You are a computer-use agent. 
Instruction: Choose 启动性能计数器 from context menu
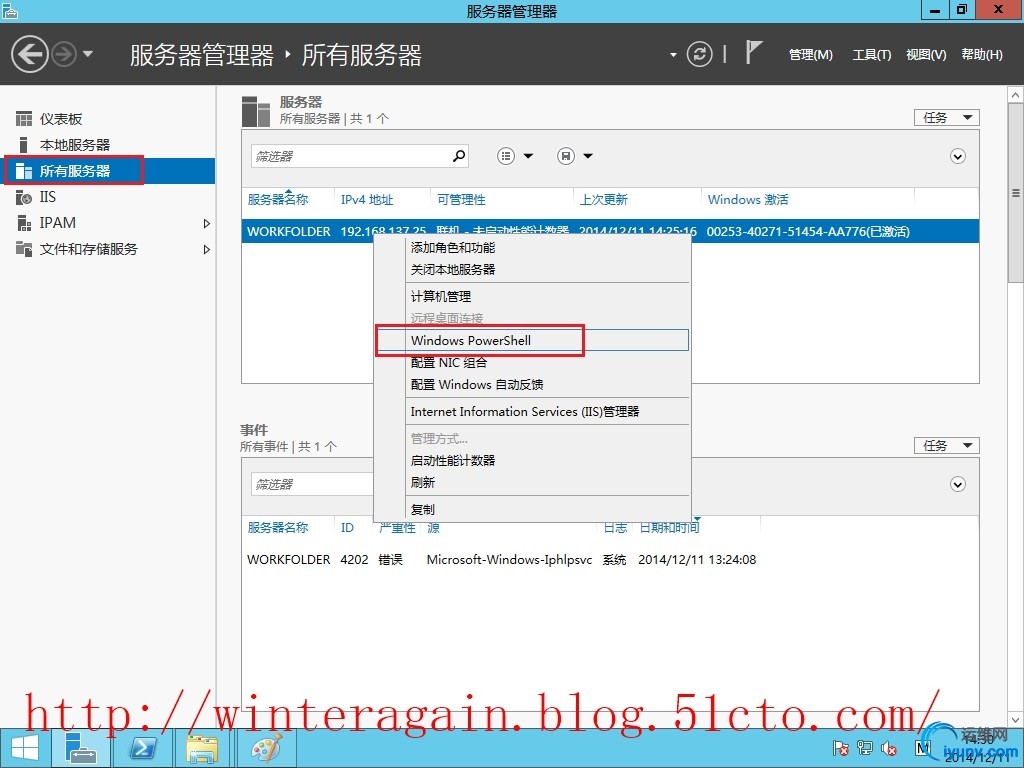453,460
